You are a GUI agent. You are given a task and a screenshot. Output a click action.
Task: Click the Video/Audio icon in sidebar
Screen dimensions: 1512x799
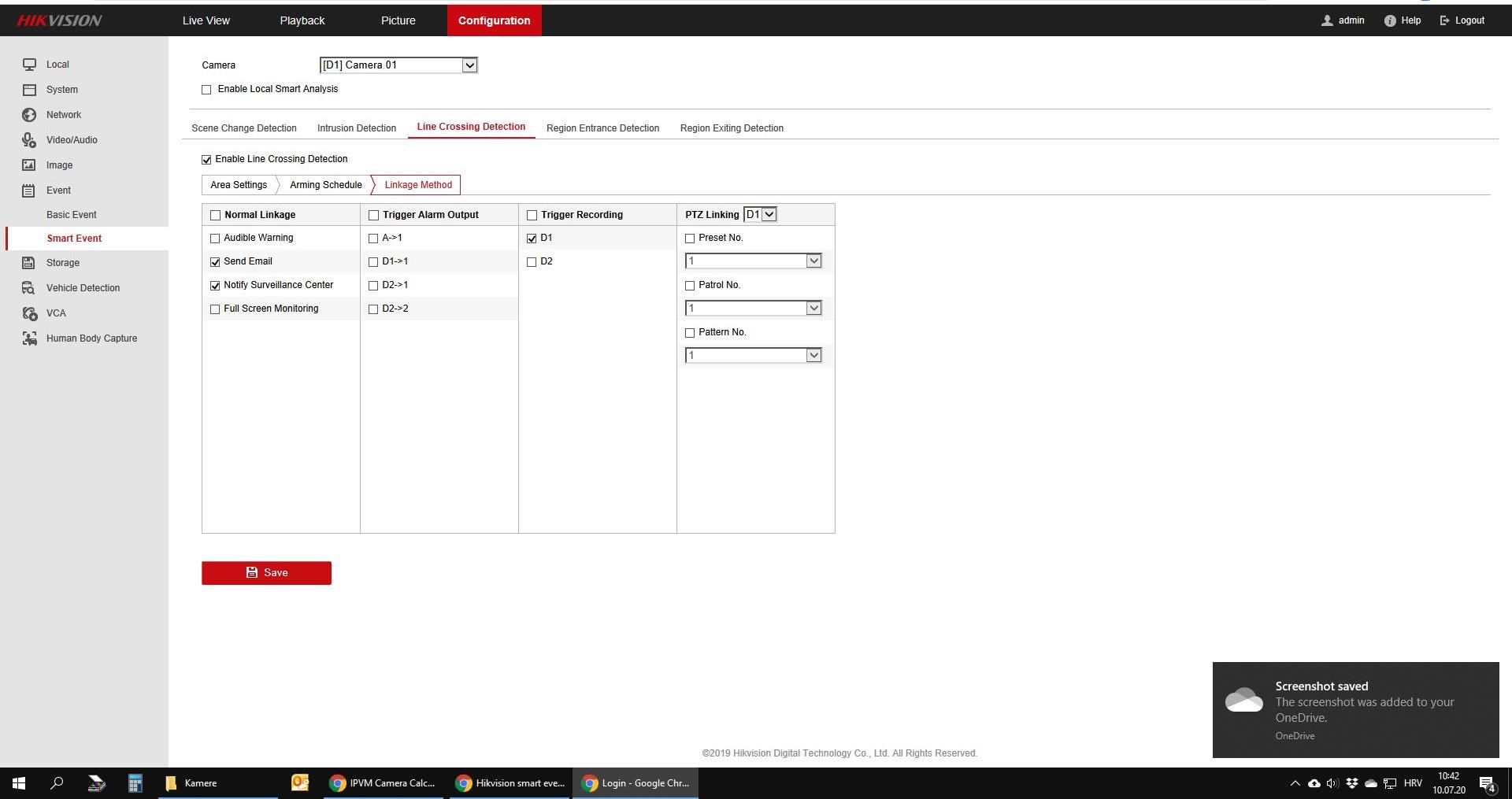click(x=29, y=140)
